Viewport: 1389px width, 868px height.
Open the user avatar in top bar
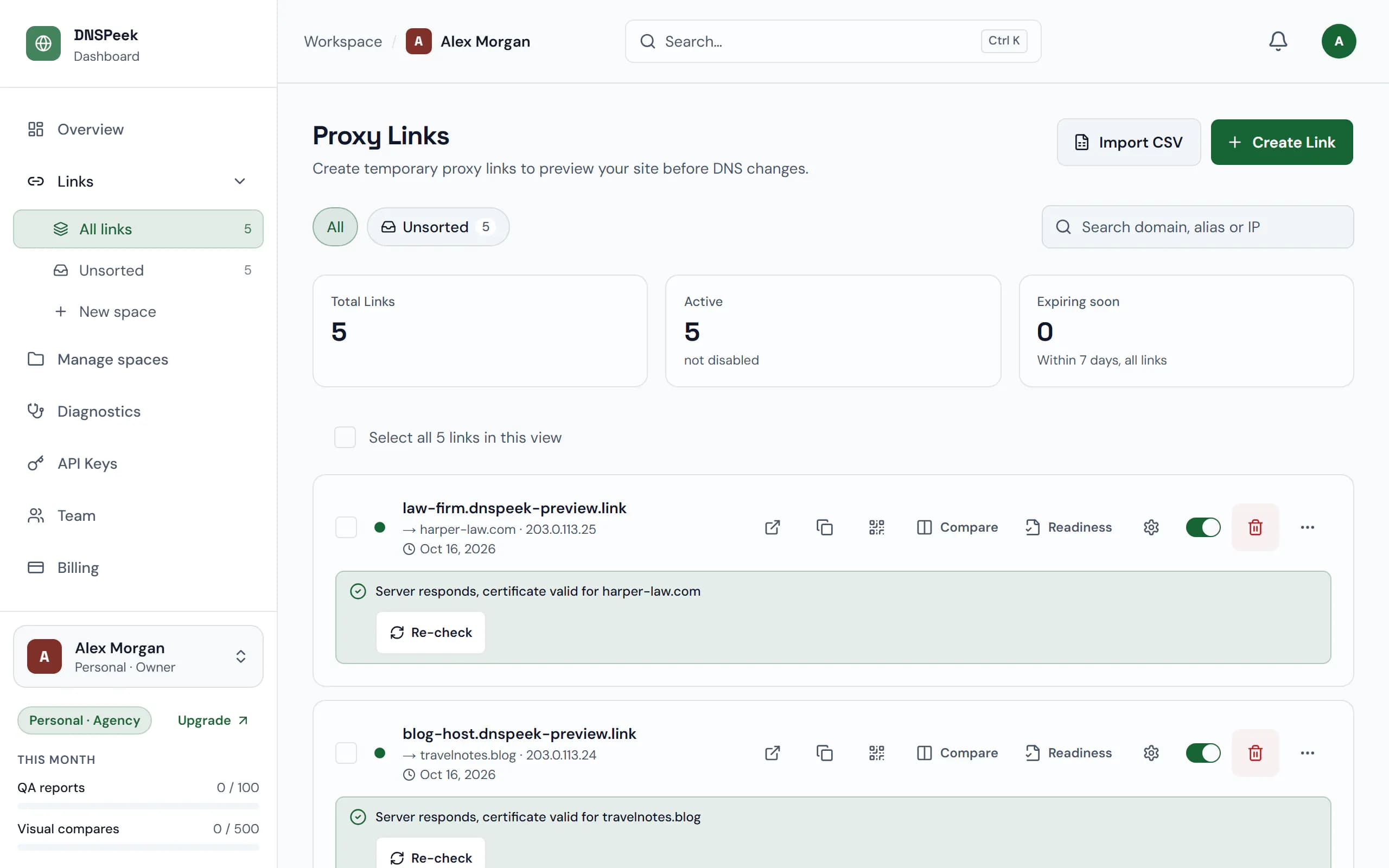pos(1339,41)
